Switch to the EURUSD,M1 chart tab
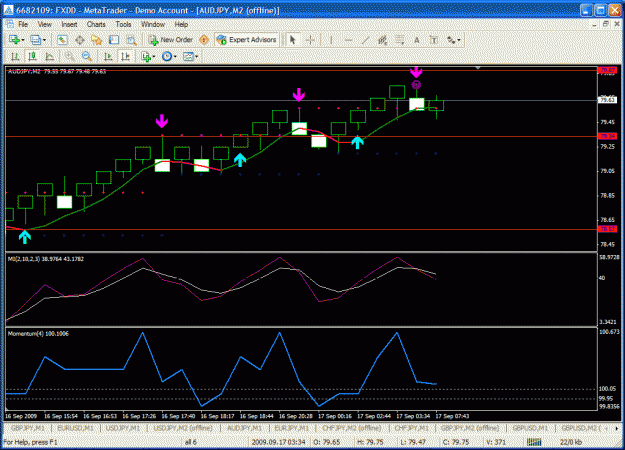 [x=76, y=428]
